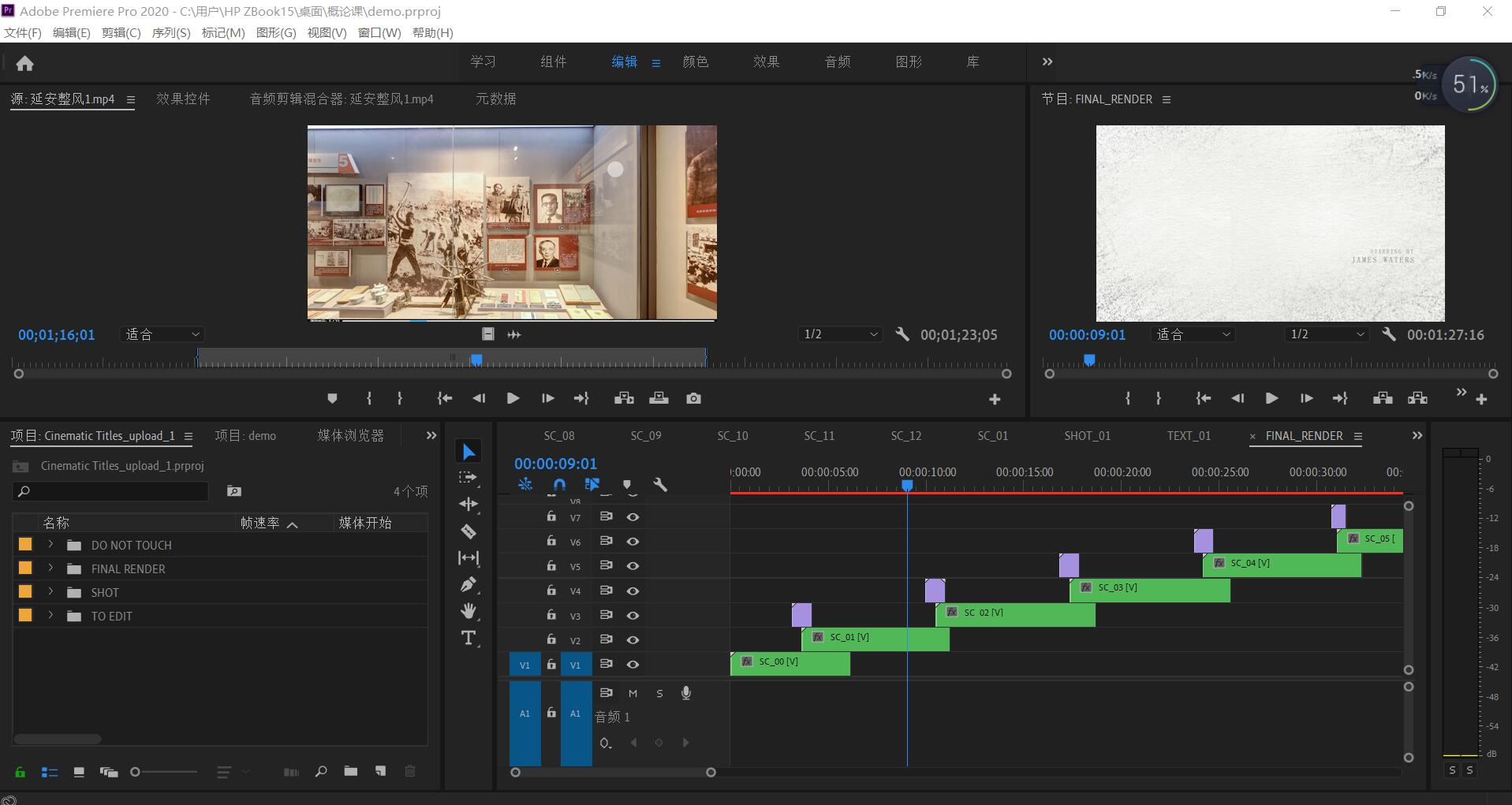Step back one frame in program monitor

1238,399
